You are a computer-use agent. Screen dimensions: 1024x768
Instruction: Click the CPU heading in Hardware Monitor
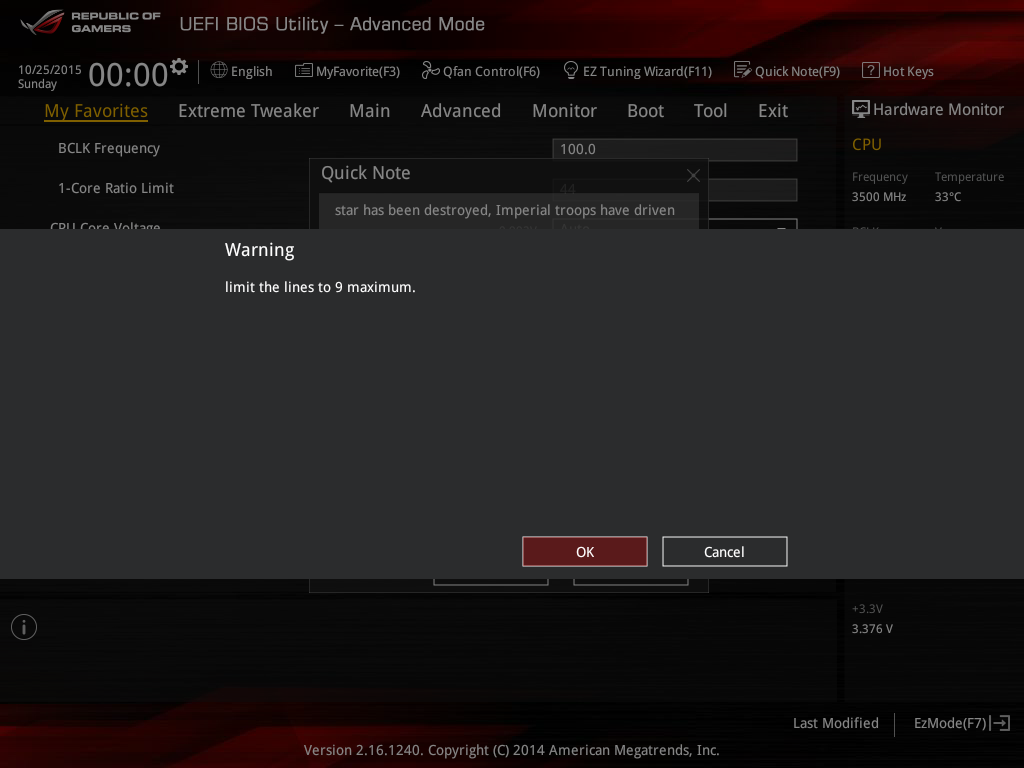pos(867,144)
